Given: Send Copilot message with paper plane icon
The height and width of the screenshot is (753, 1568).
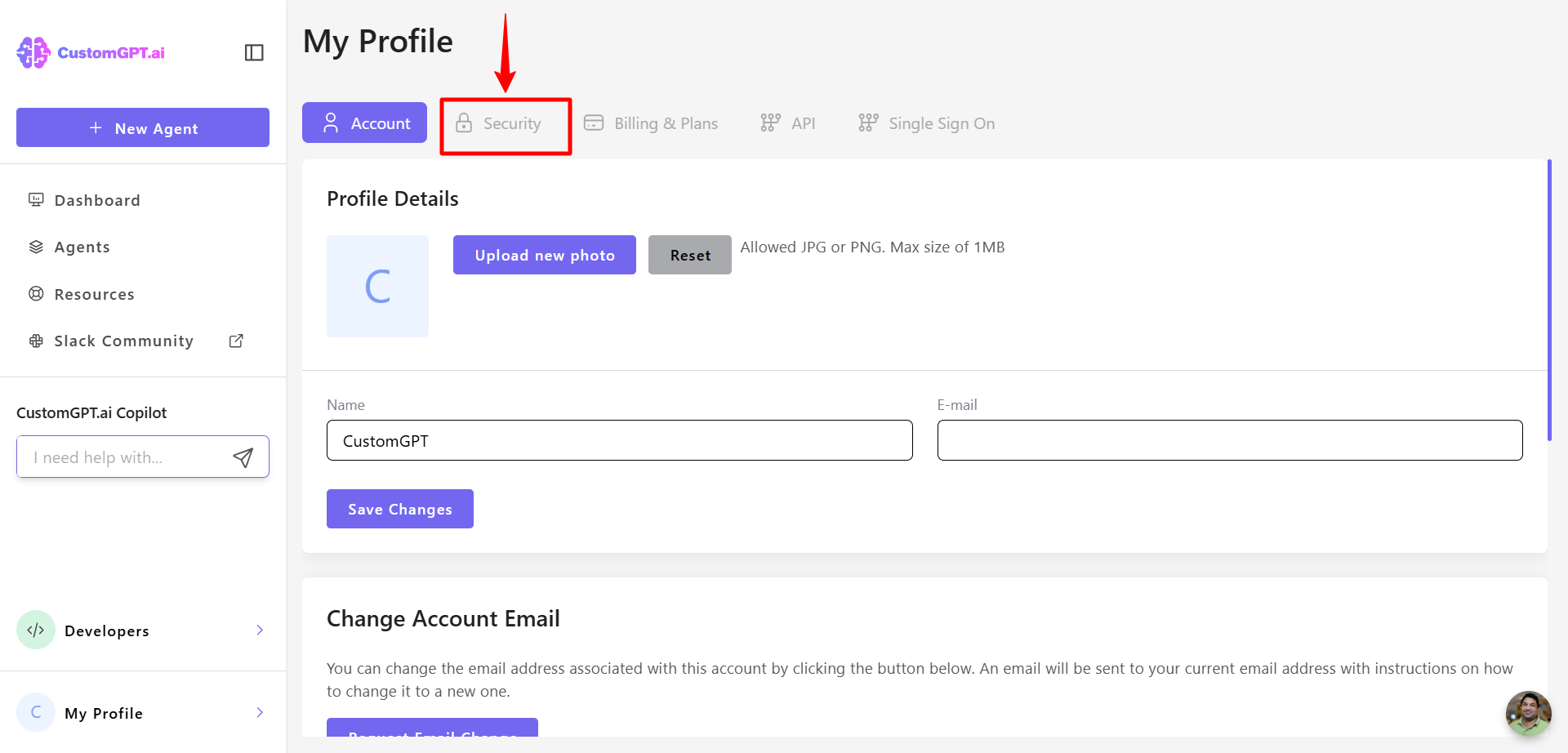Looking at the screenshot, I should (243, 457).
